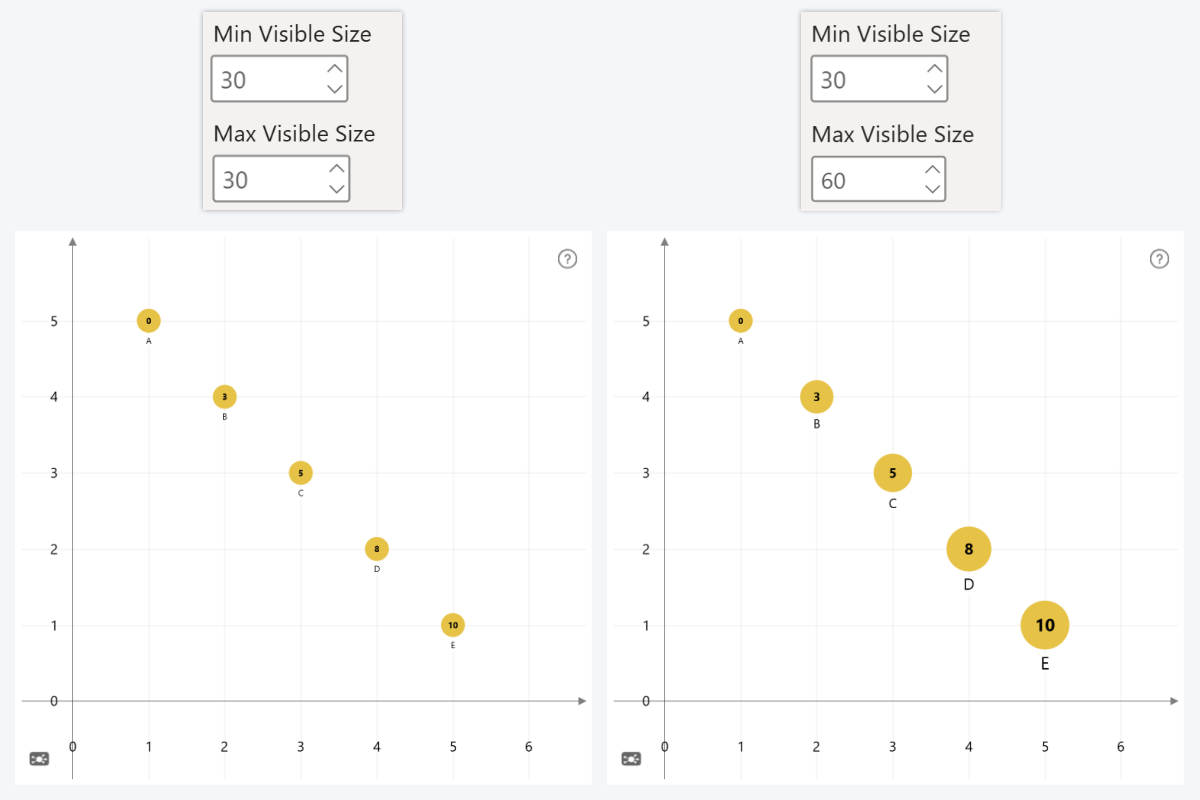Select bubble B labeled 3 in right chart
Image resolution: width=1200 pixels, height=800 pixels.
817,397
